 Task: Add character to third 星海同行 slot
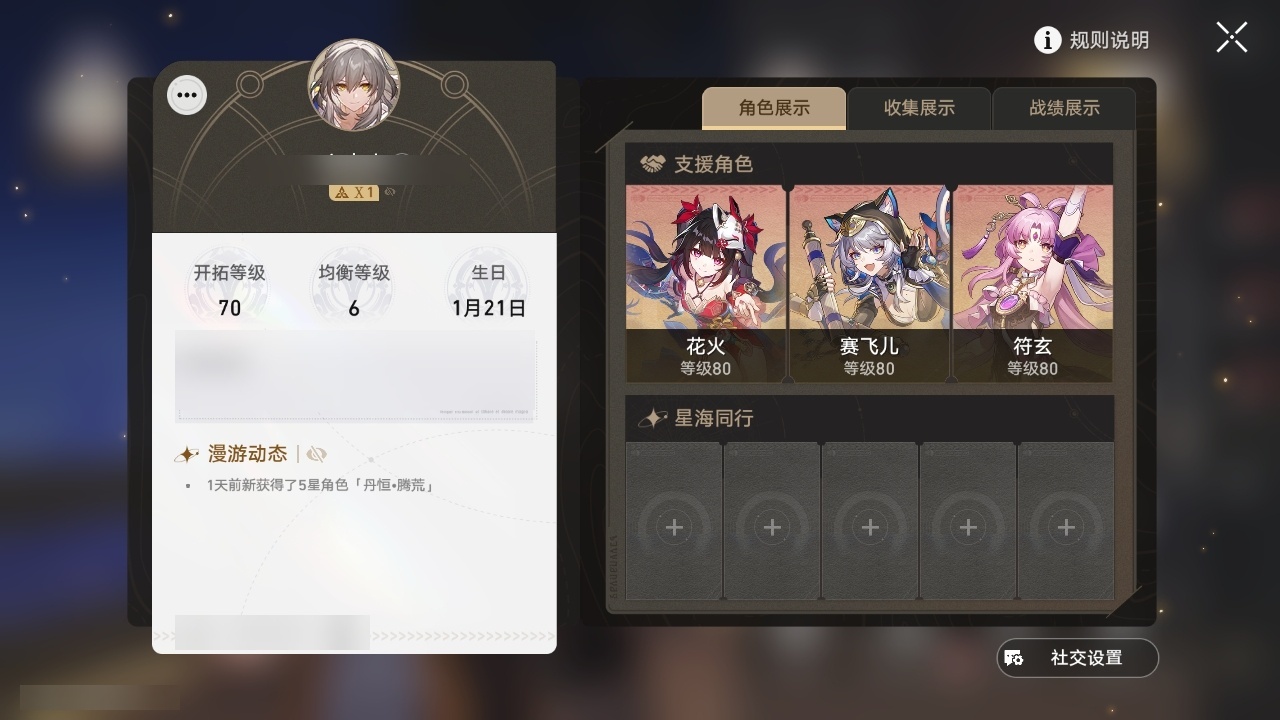click(870, 521)
